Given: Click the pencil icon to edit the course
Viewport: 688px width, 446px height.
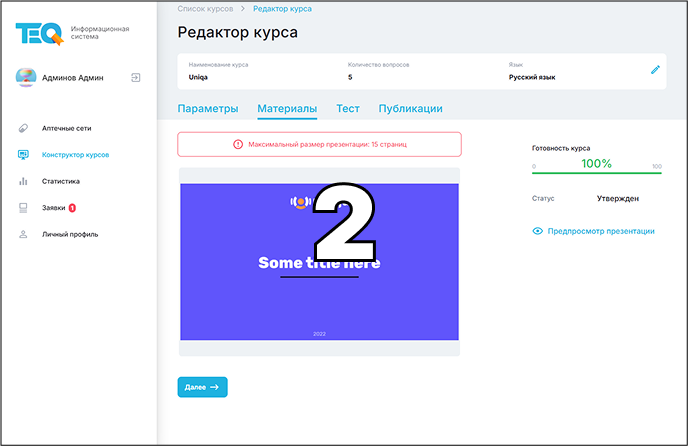Looking at the screenshot, I should tap(655, 70).
